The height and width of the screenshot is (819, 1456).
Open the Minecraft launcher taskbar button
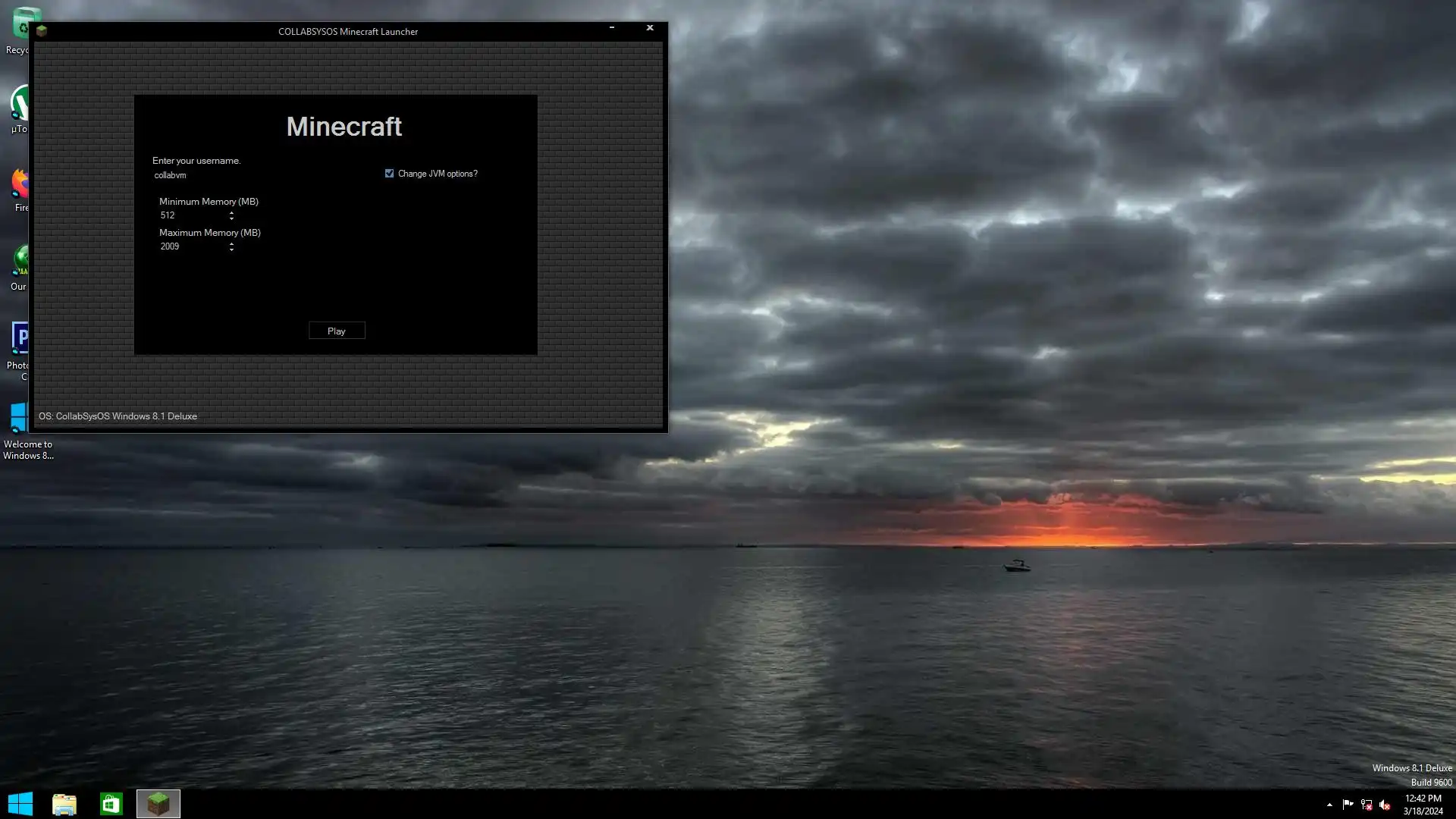158,804
